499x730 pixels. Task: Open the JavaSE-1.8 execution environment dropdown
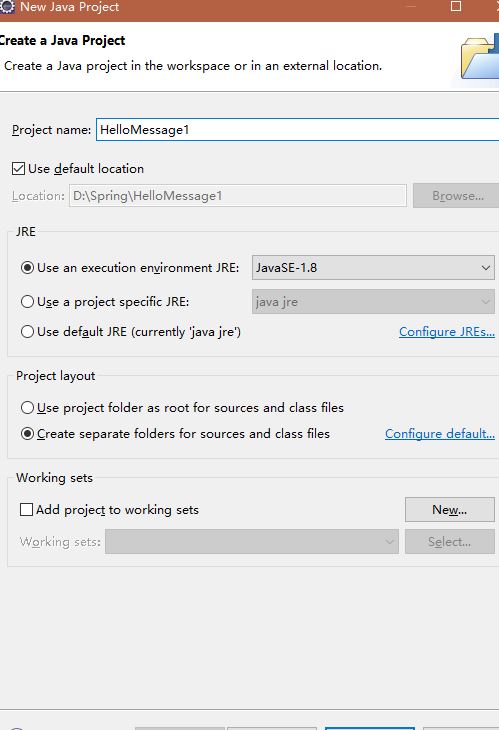click(373, 268)
